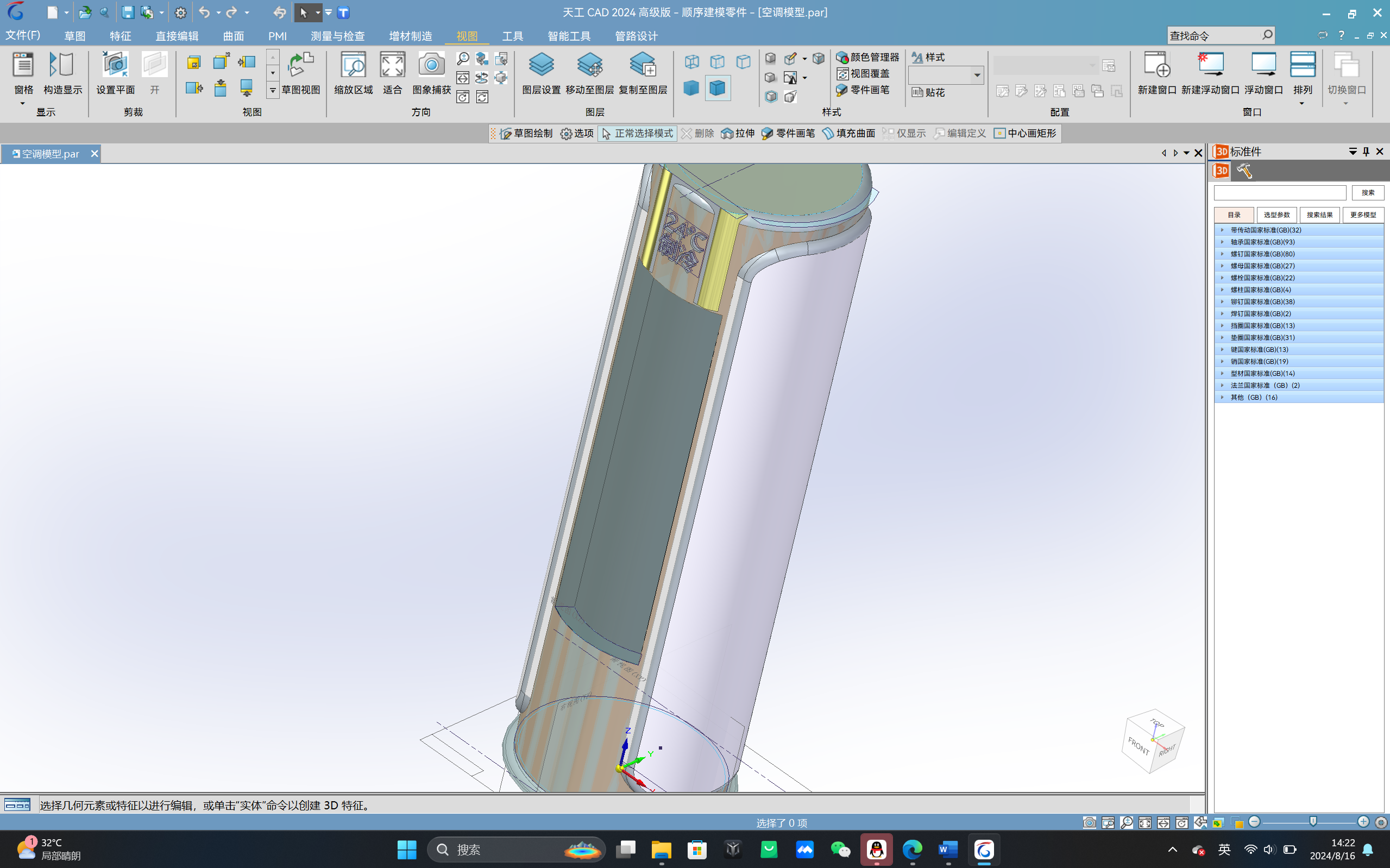
Task: Open the 草图视图 sketch view command
Action: [301, 73]
